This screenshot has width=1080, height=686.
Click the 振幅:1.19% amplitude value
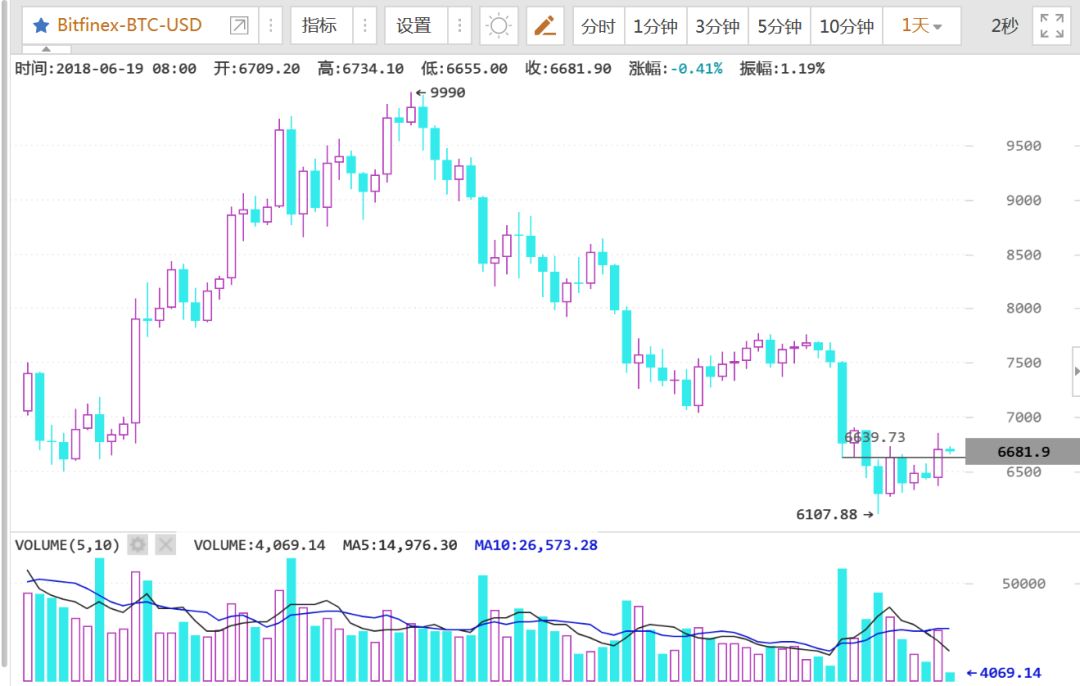click(x=782, y=68)
